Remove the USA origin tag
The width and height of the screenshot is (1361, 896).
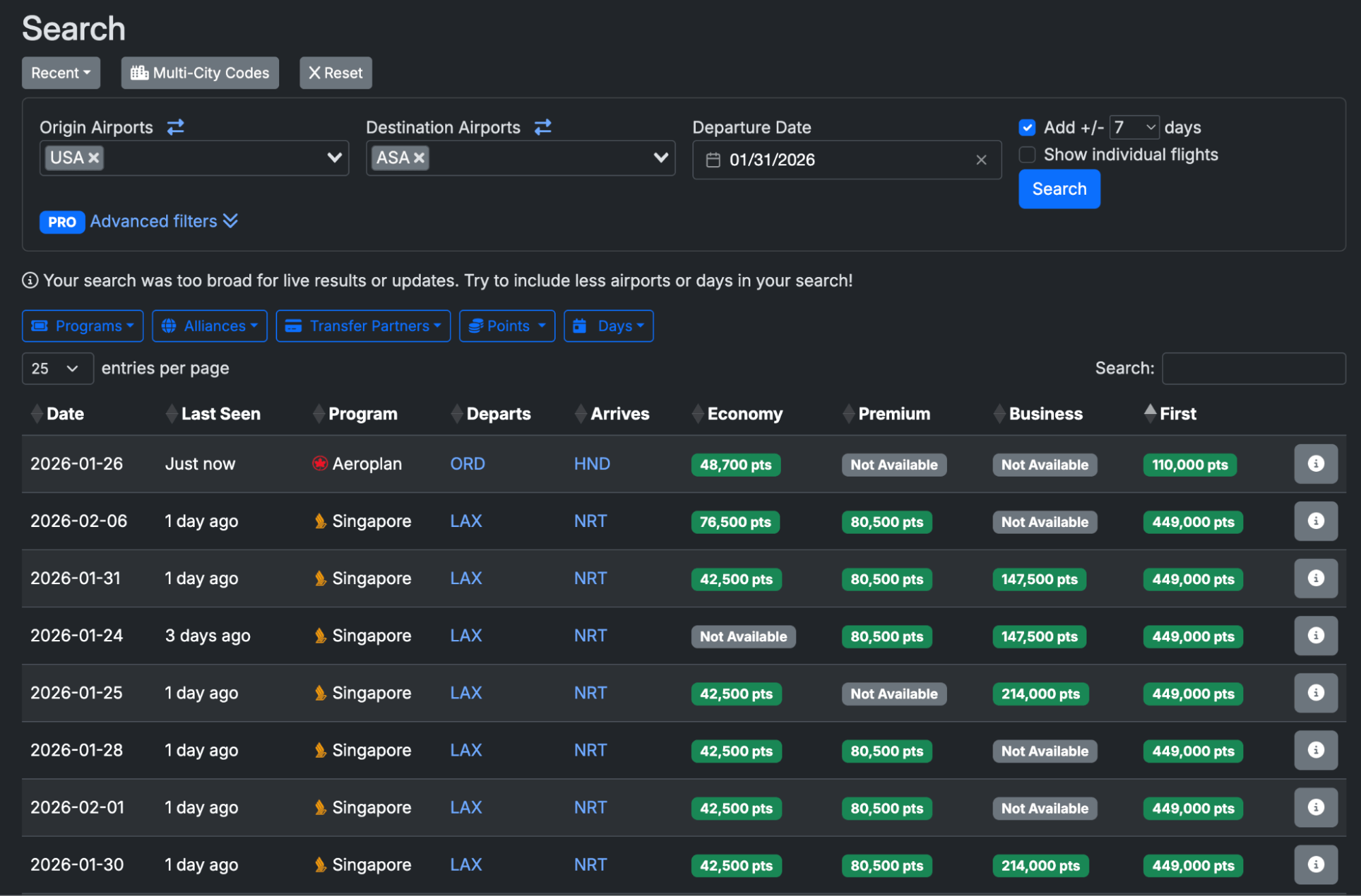tap(94, 158)
